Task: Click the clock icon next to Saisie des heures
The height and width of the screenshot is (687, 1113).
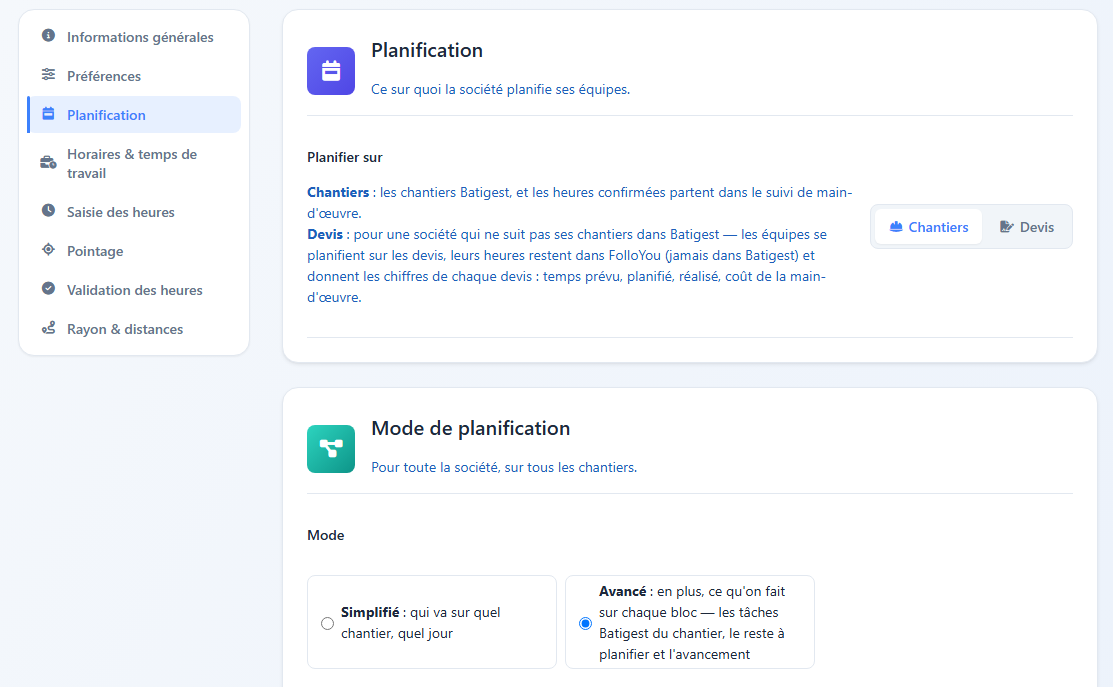Action: coord(48,210)
